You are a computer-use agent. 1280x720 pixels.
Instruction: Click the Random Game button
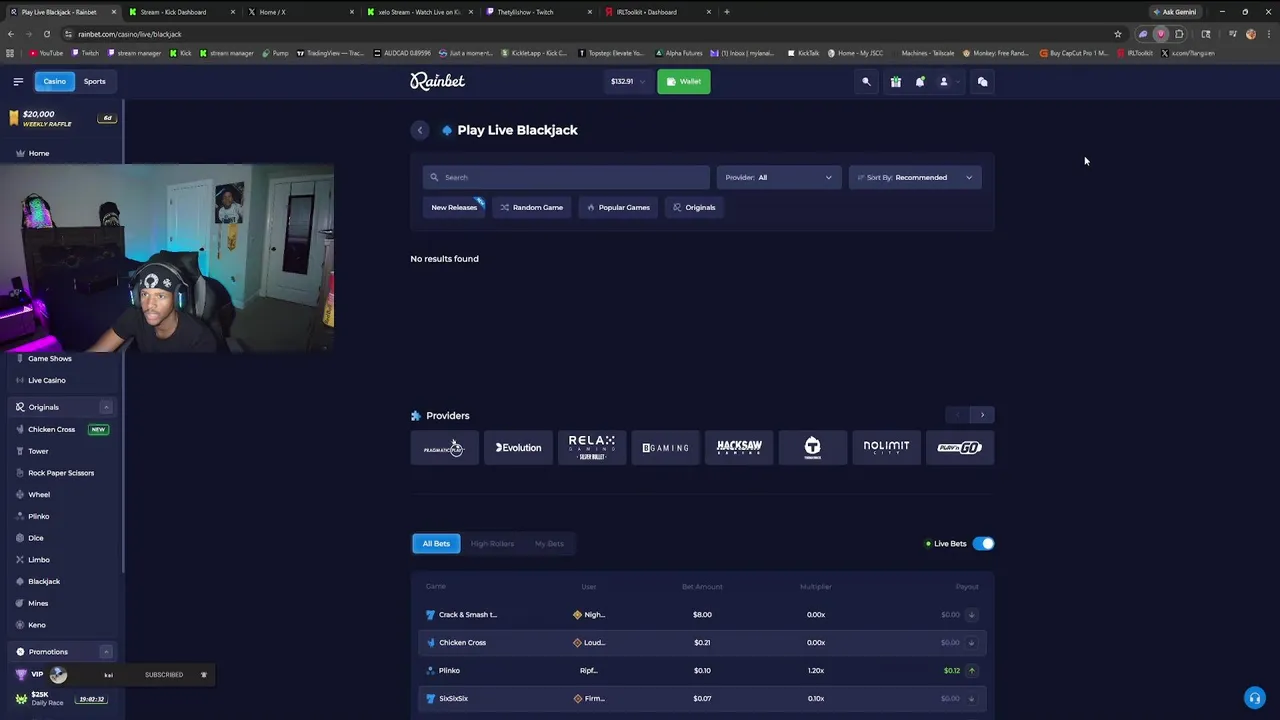tap(532, 207)
